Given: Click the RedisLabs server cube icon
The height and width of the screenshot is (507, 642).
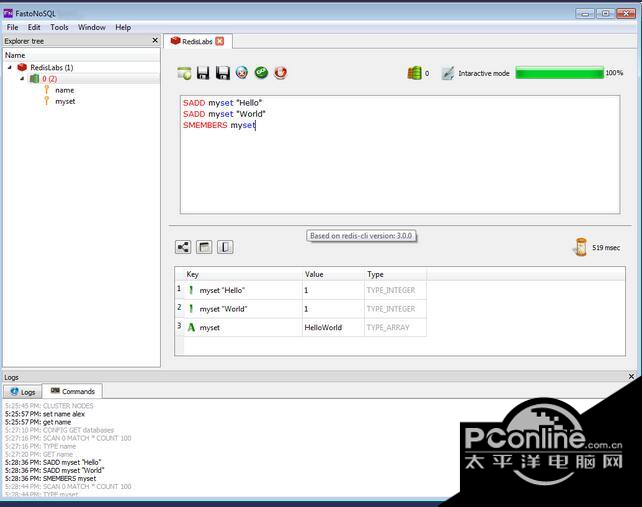Looking at the screenshot, I should 22,67.
